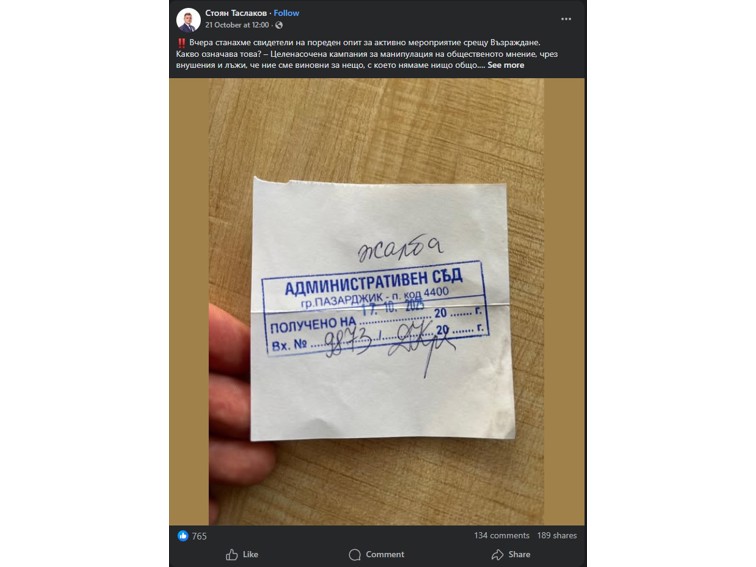Open the author name Стоян Таслаков
This screenshot has width=756, height=567.
[236, 13]
